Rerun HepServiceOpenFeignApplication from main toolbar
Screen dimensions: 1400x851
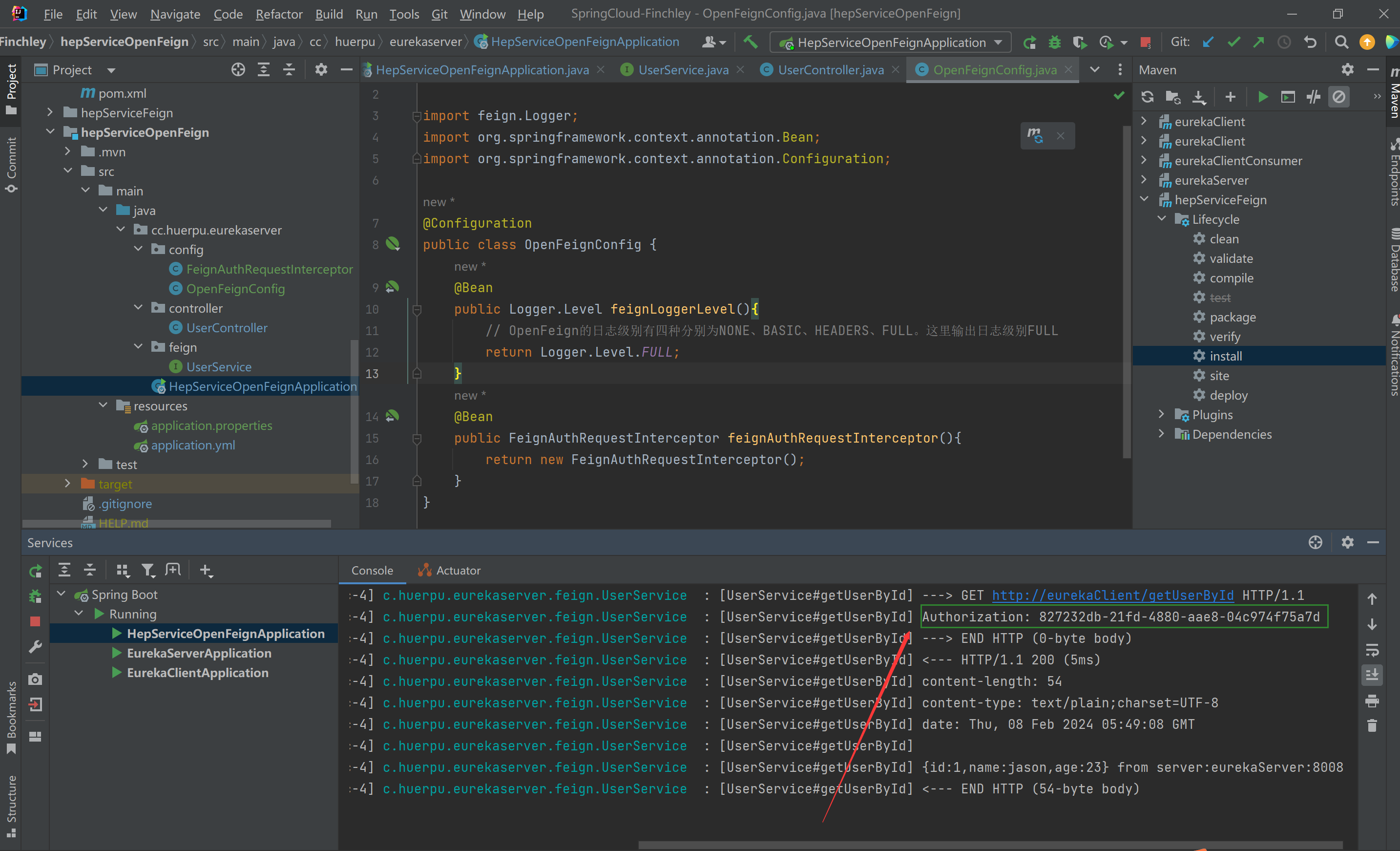1029,42
